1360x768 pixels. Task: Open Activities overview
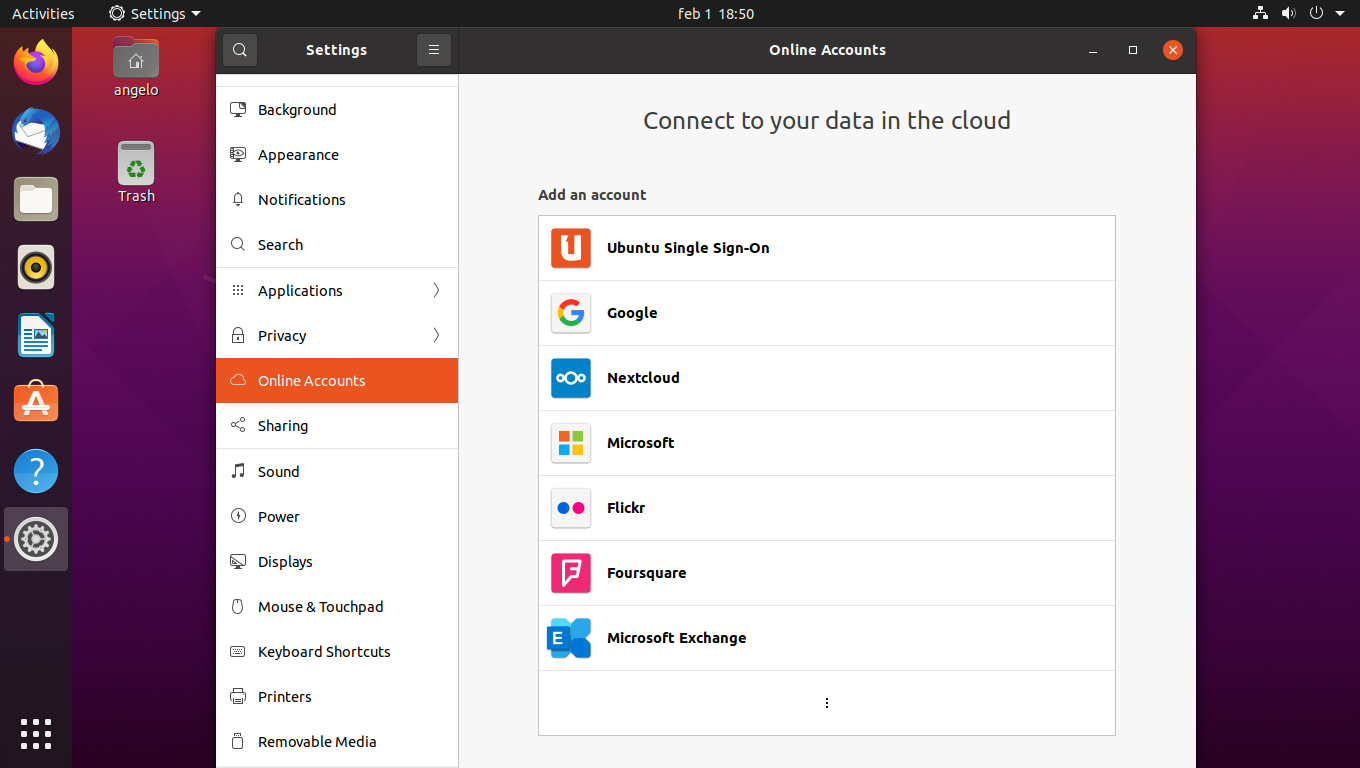(43, 14)
